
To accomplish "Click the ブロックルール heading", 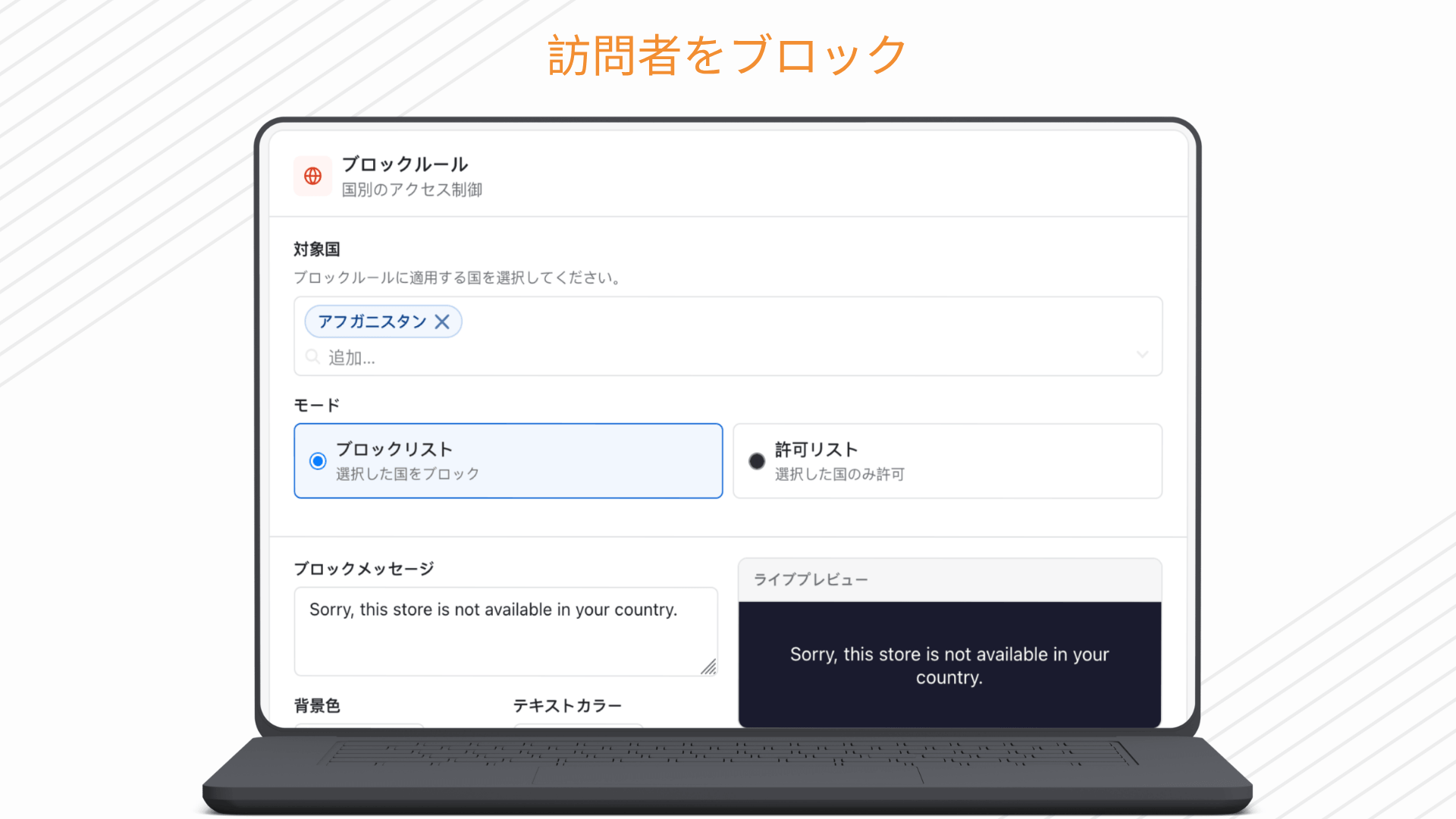I will [x=405, y=165].
